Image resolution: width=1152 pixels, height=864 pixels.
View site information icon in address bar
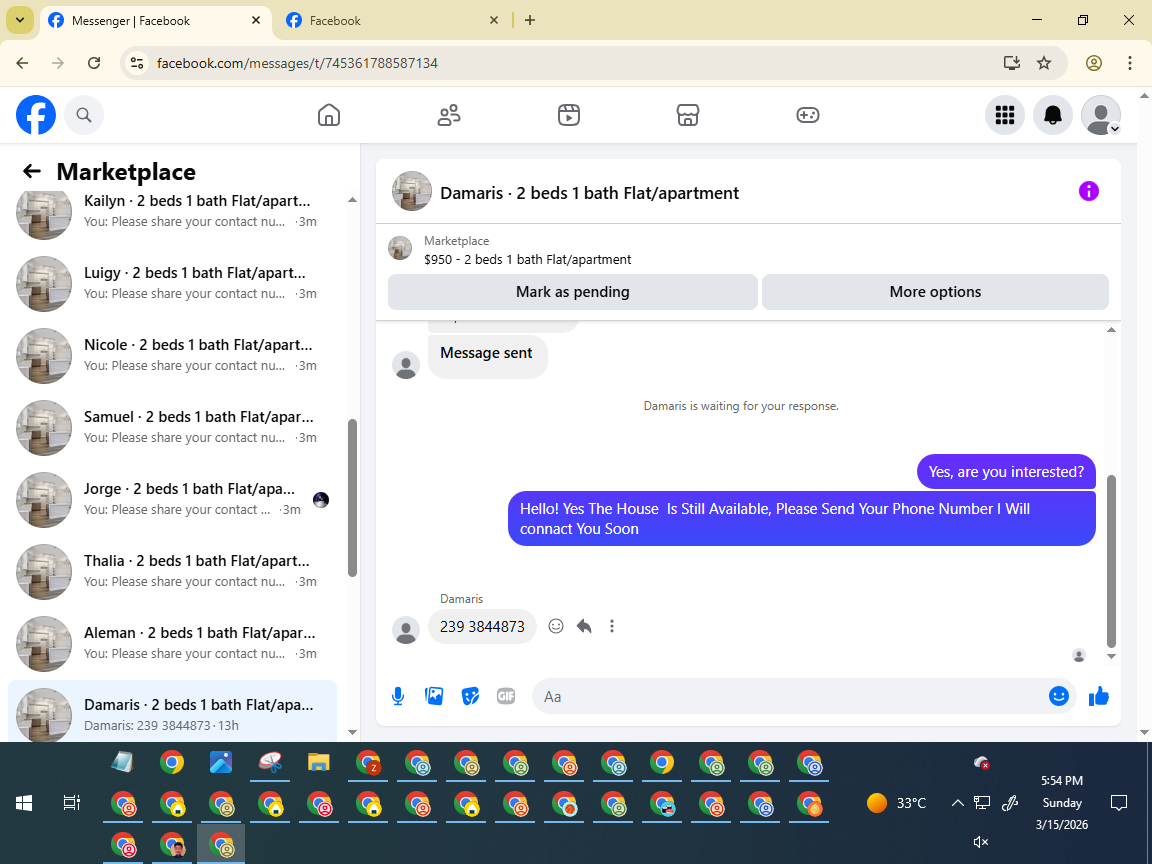click(x=137, y=63)
